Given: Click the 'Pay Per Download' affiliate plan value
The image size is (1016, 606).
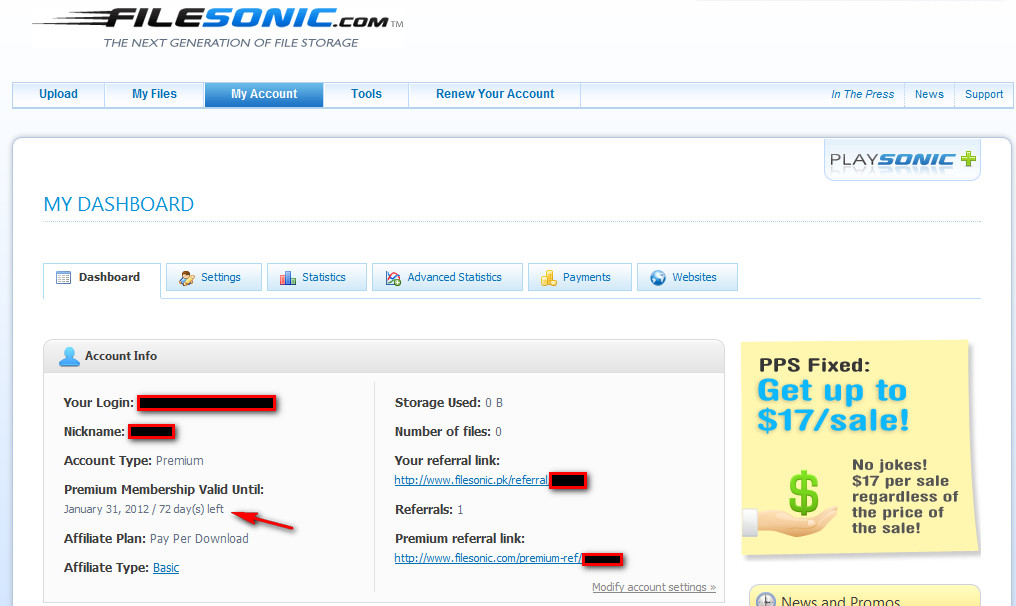Looking at the screenshot, I should click(199, 539).
